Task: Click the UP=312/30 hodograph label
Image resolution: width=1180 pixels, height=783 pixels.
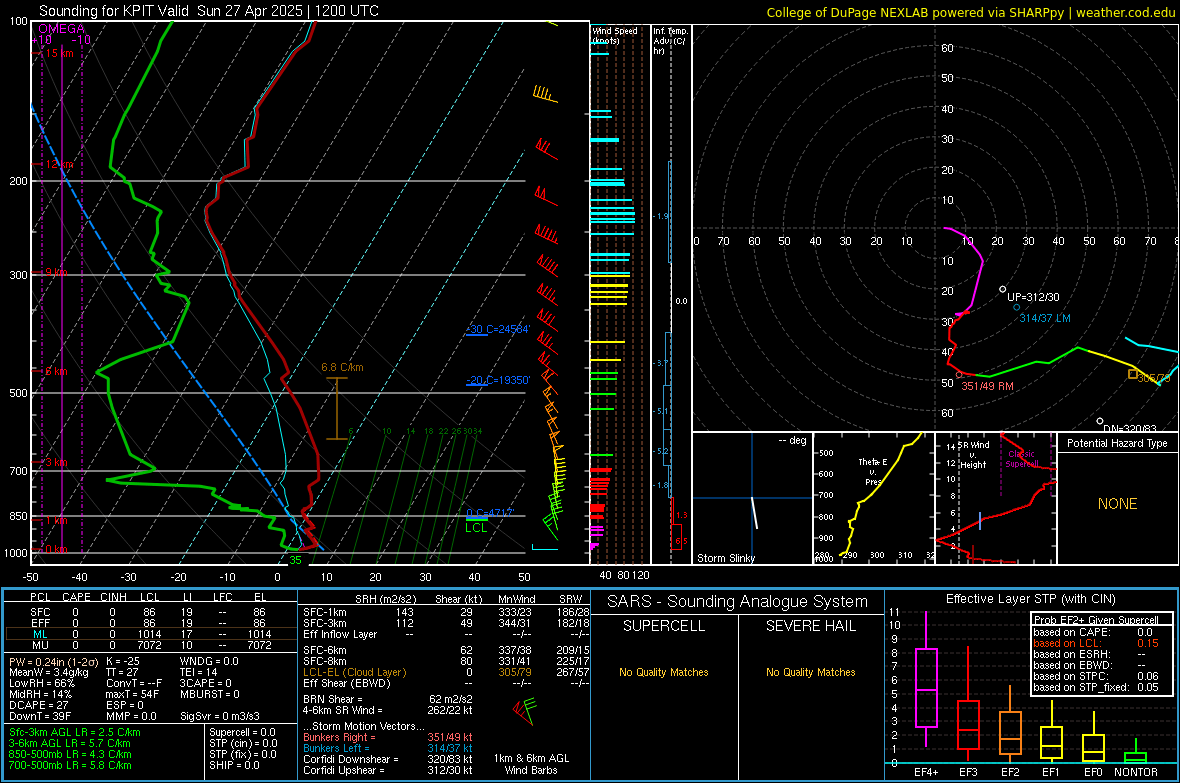Action: pyautogui.click(x=1033, y=297)
